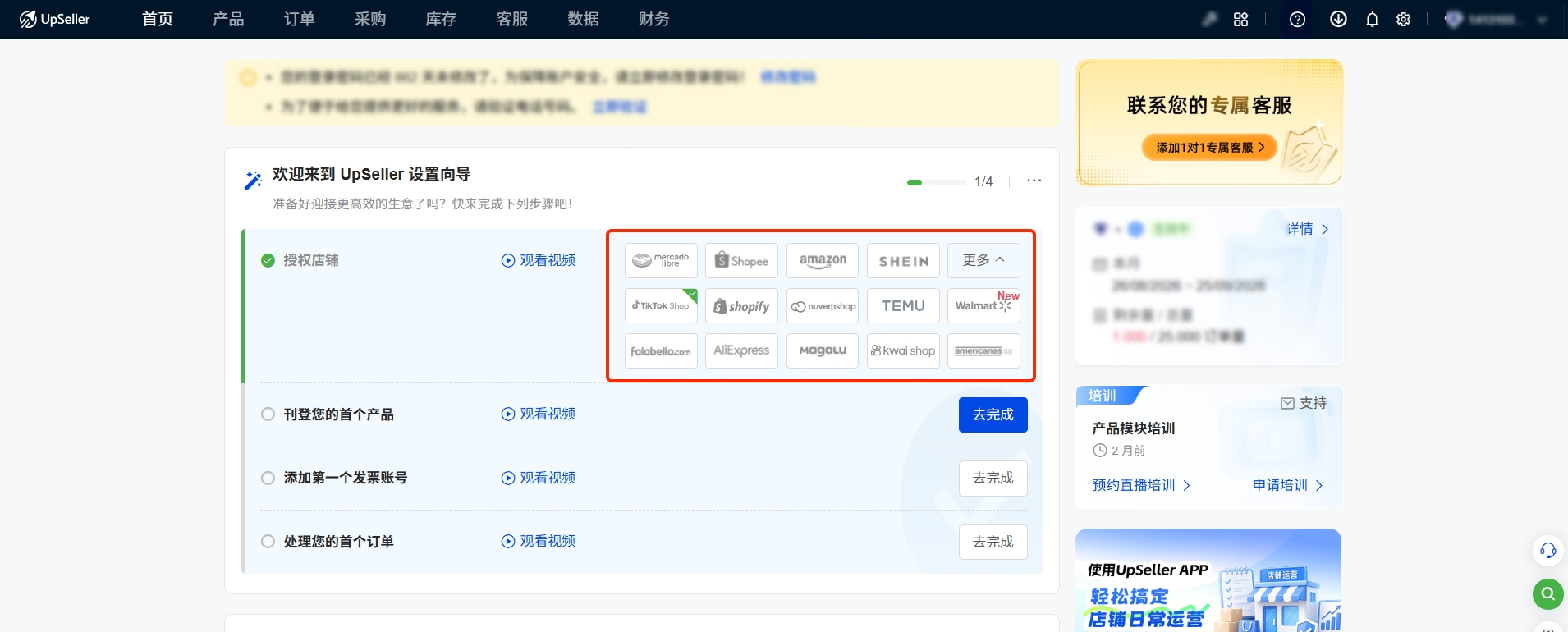Click the setup wizard wand icon
Viewport: 1568px width, 632px height.
pos(253,180)
